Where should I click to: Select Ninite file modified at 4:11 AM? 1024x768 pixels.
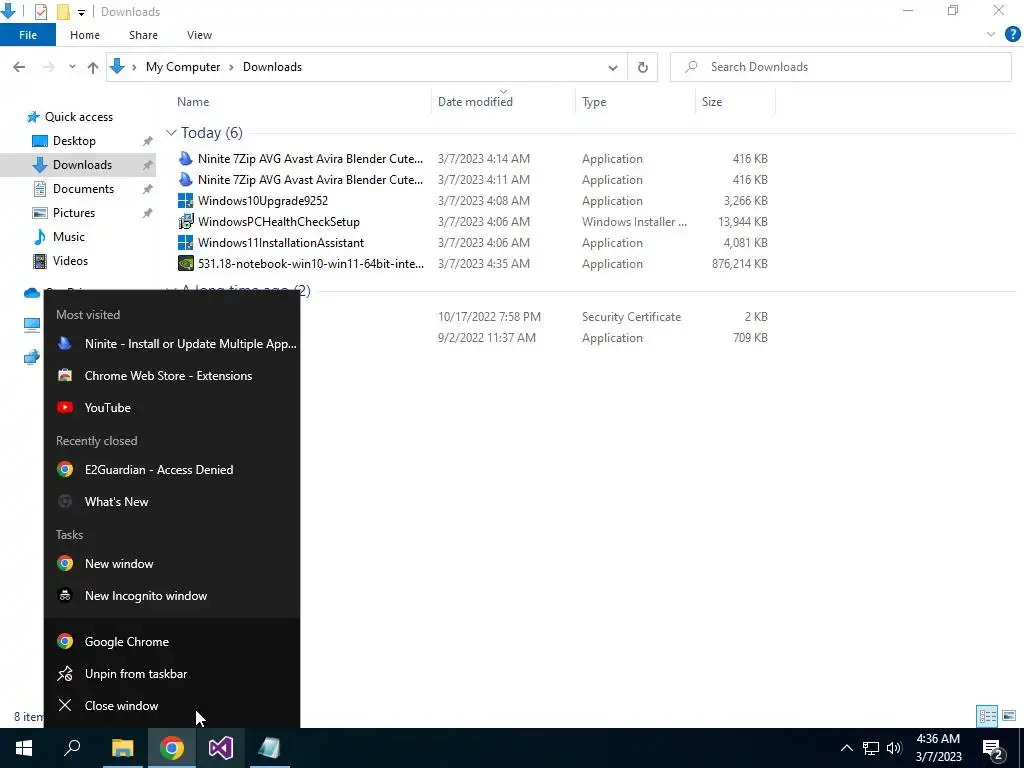click(x=310, y=180)
